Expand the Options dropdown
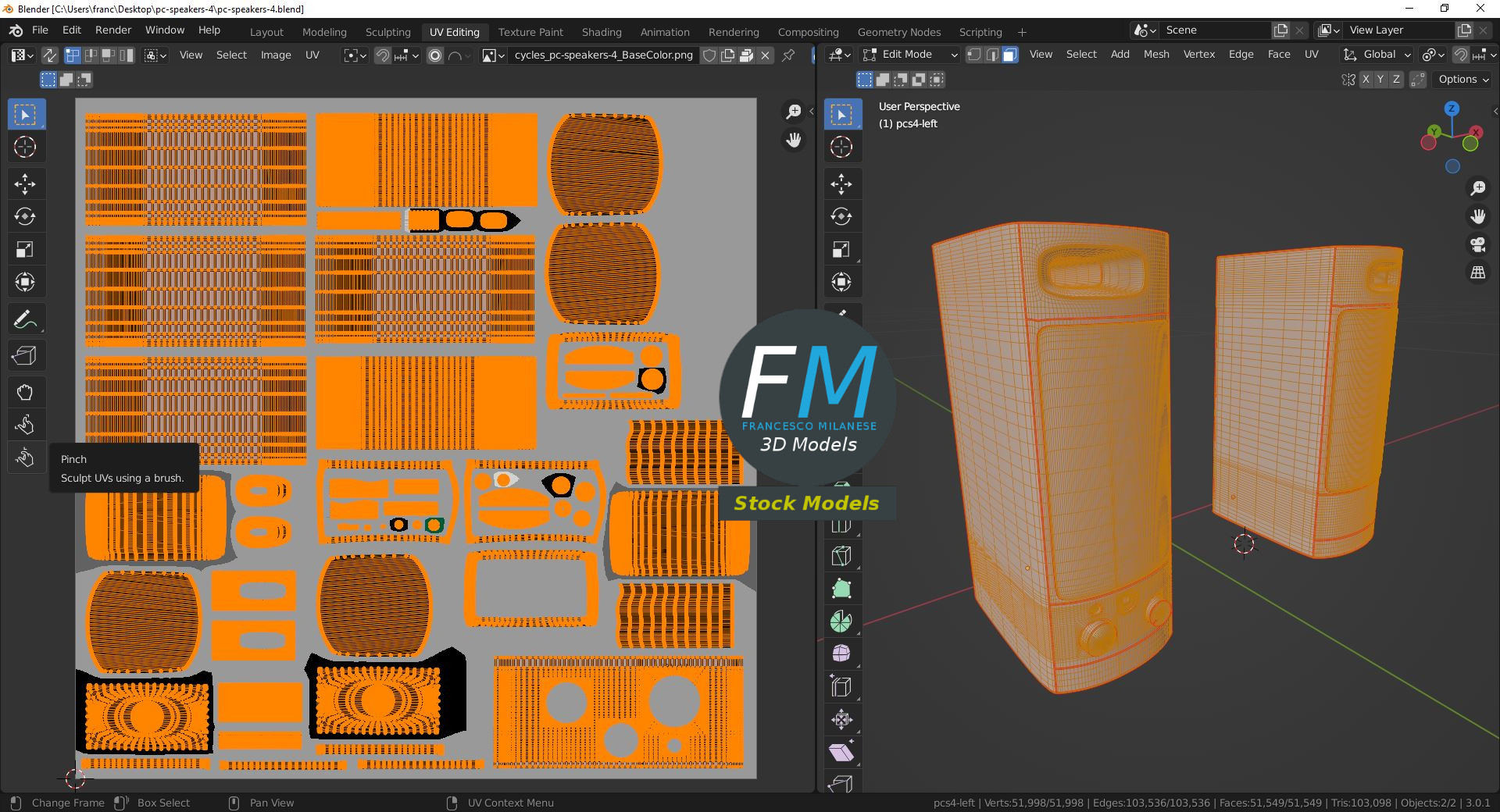 pyautogui.click(x=1463, y=80)
